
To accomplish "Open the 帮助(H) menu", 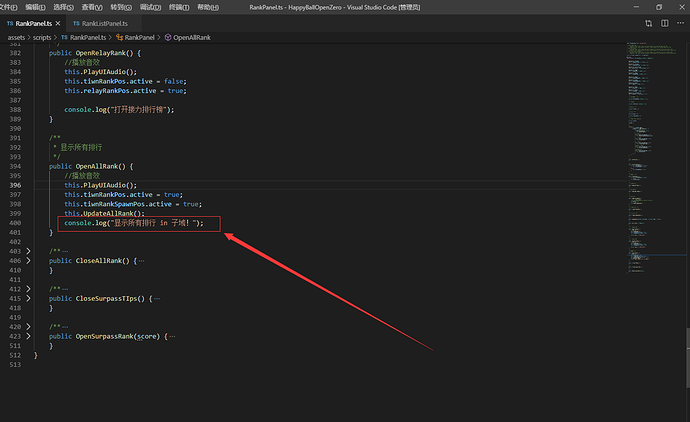I will pos(208,7).
